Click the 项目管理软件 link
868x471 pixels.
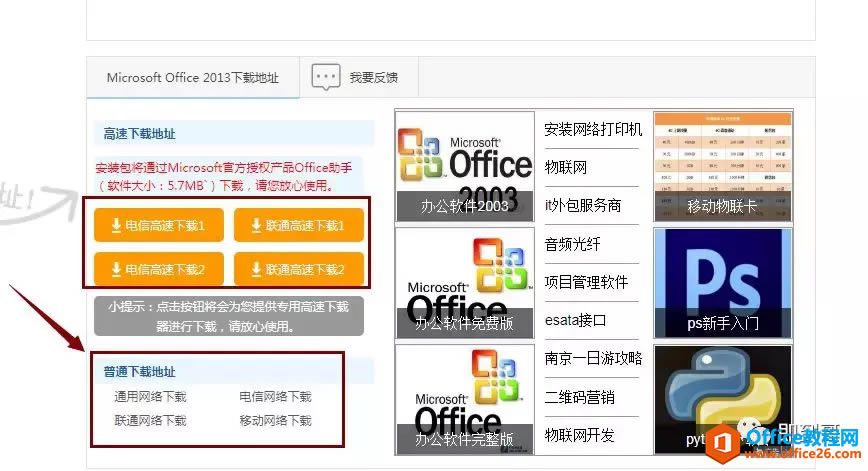[586, 282]
